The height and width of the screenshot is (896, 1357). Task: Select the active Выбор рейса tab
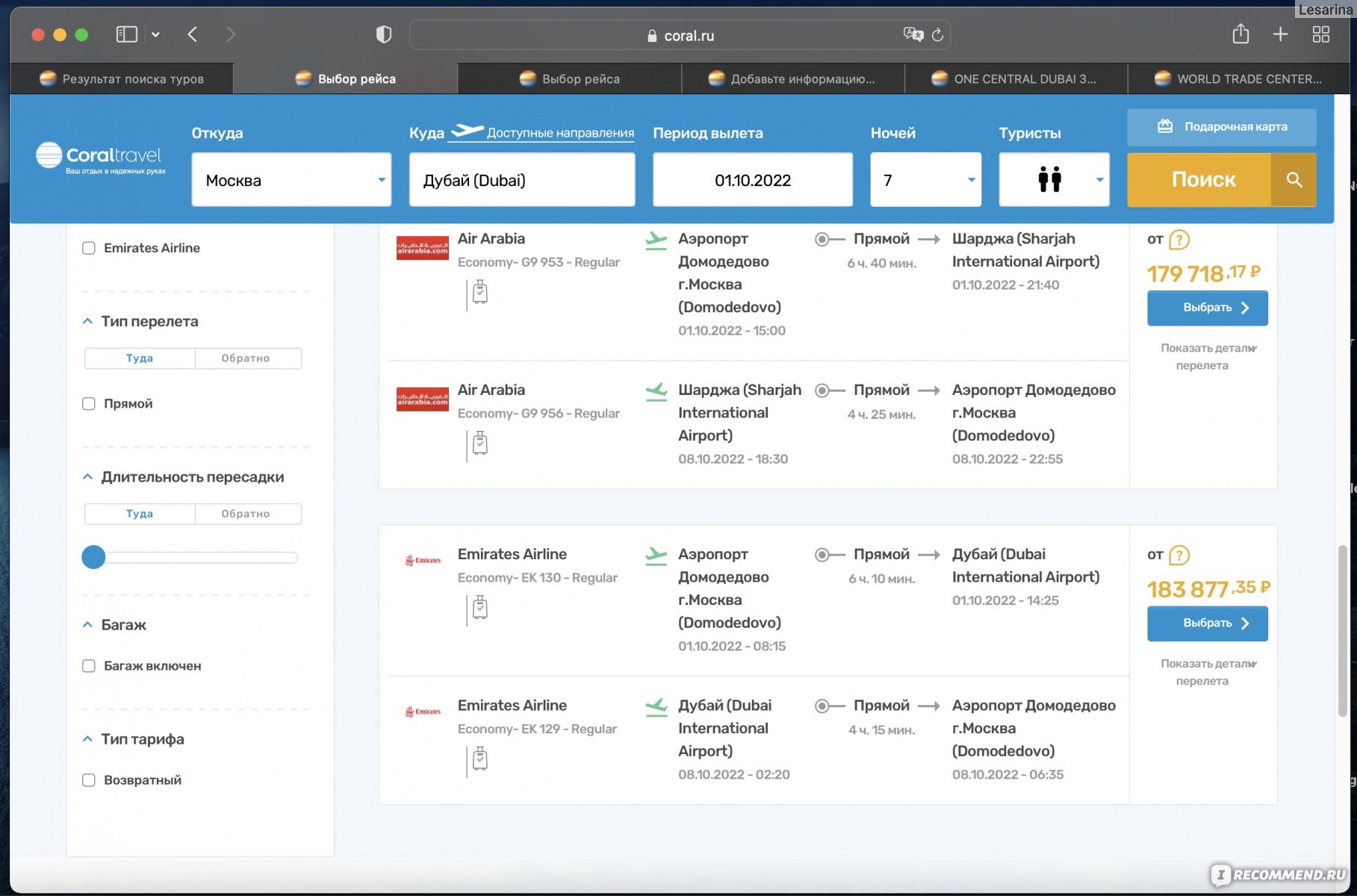point(346,78)
